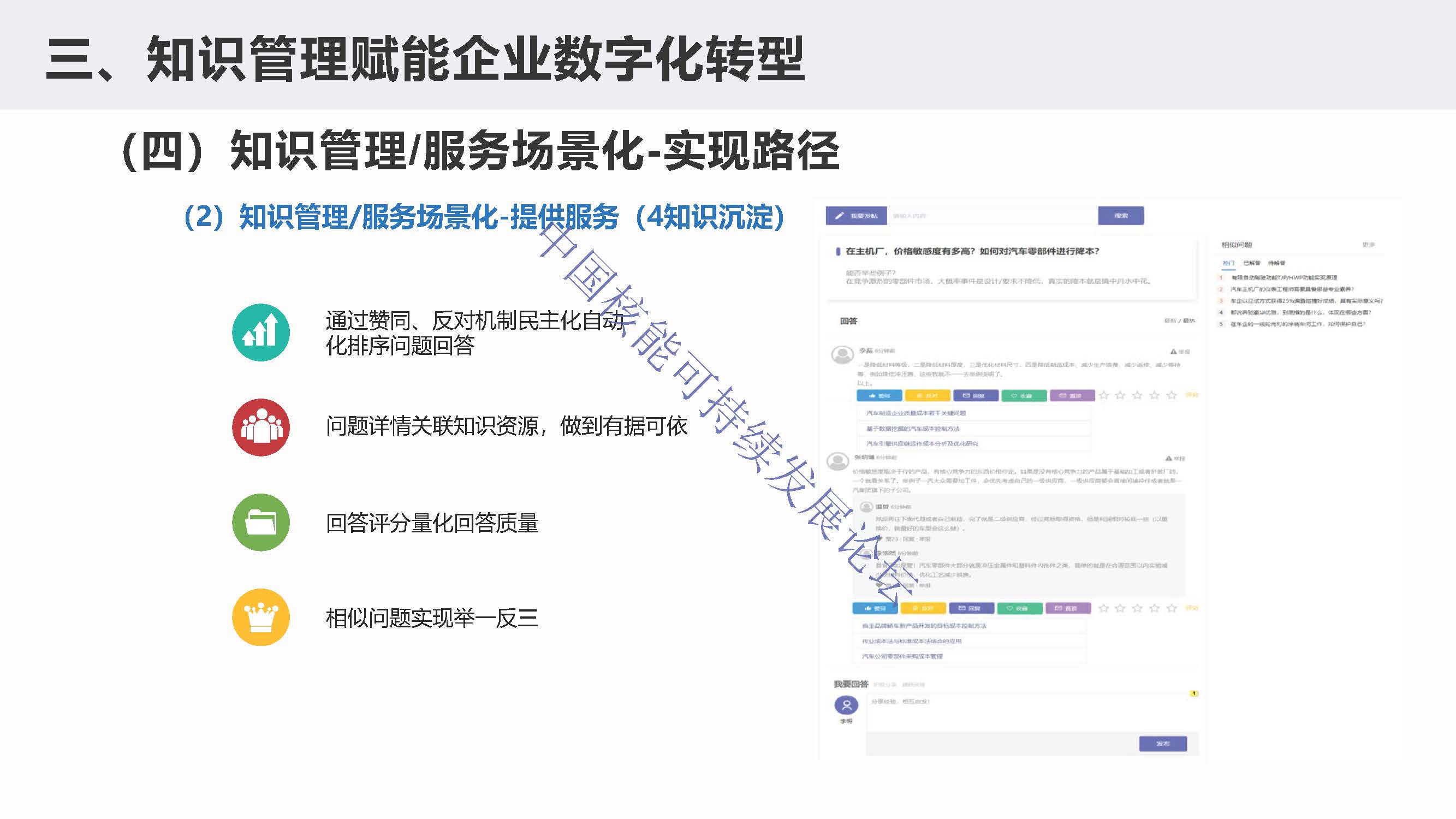
Task: Click the teal bar-chart growth icon
Action: point(260,333)
